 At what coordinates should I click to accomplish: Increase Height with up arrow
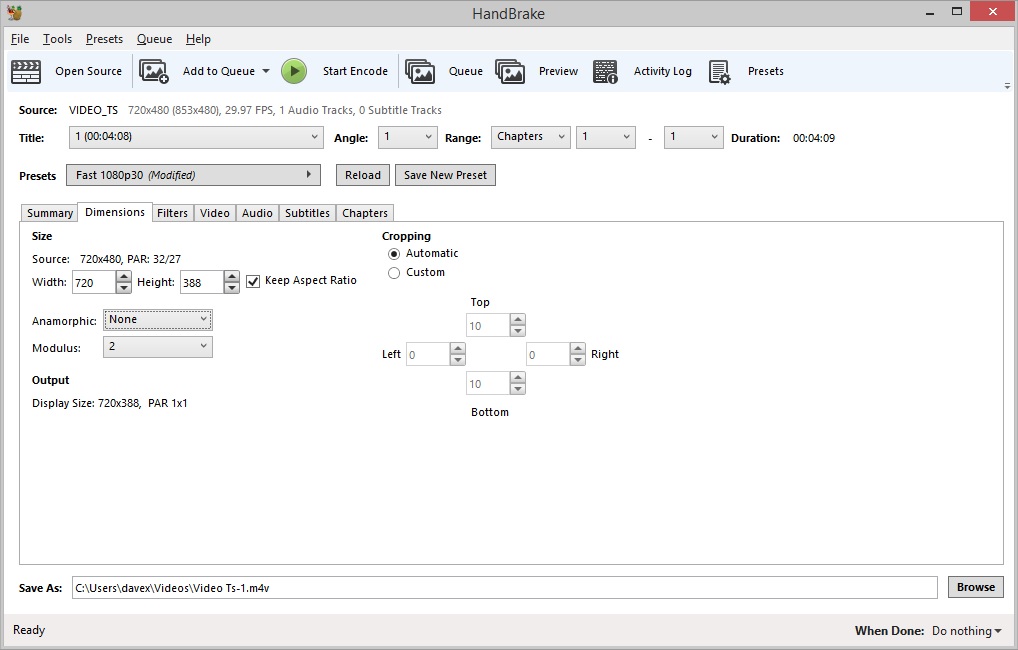pyautogui.click(x=232, y=277)
